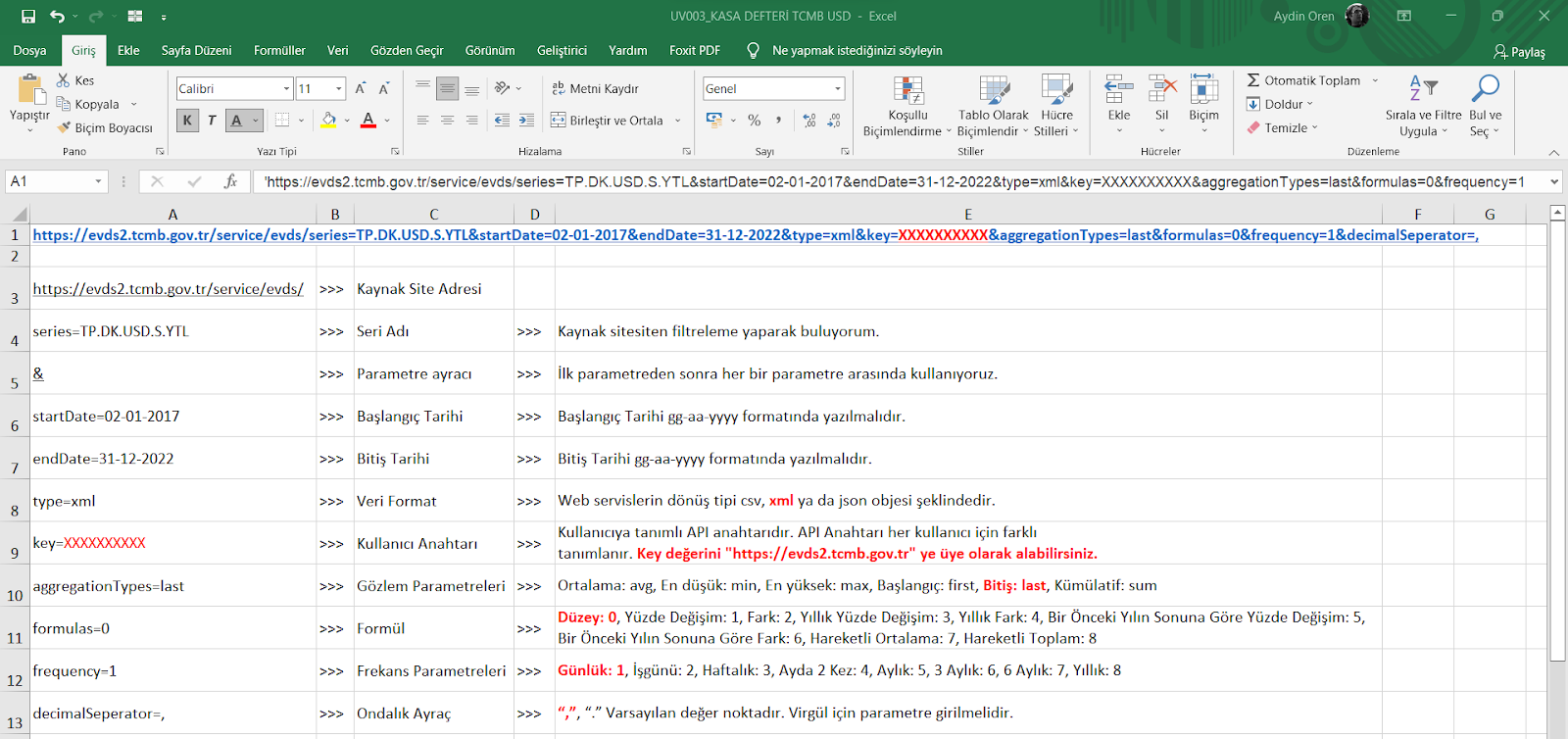This screenshot has width=1568, height=739.
Task: Click the Ne yapmak istediğinizi söyleyin search box
Action: click(x=857, y=50)
